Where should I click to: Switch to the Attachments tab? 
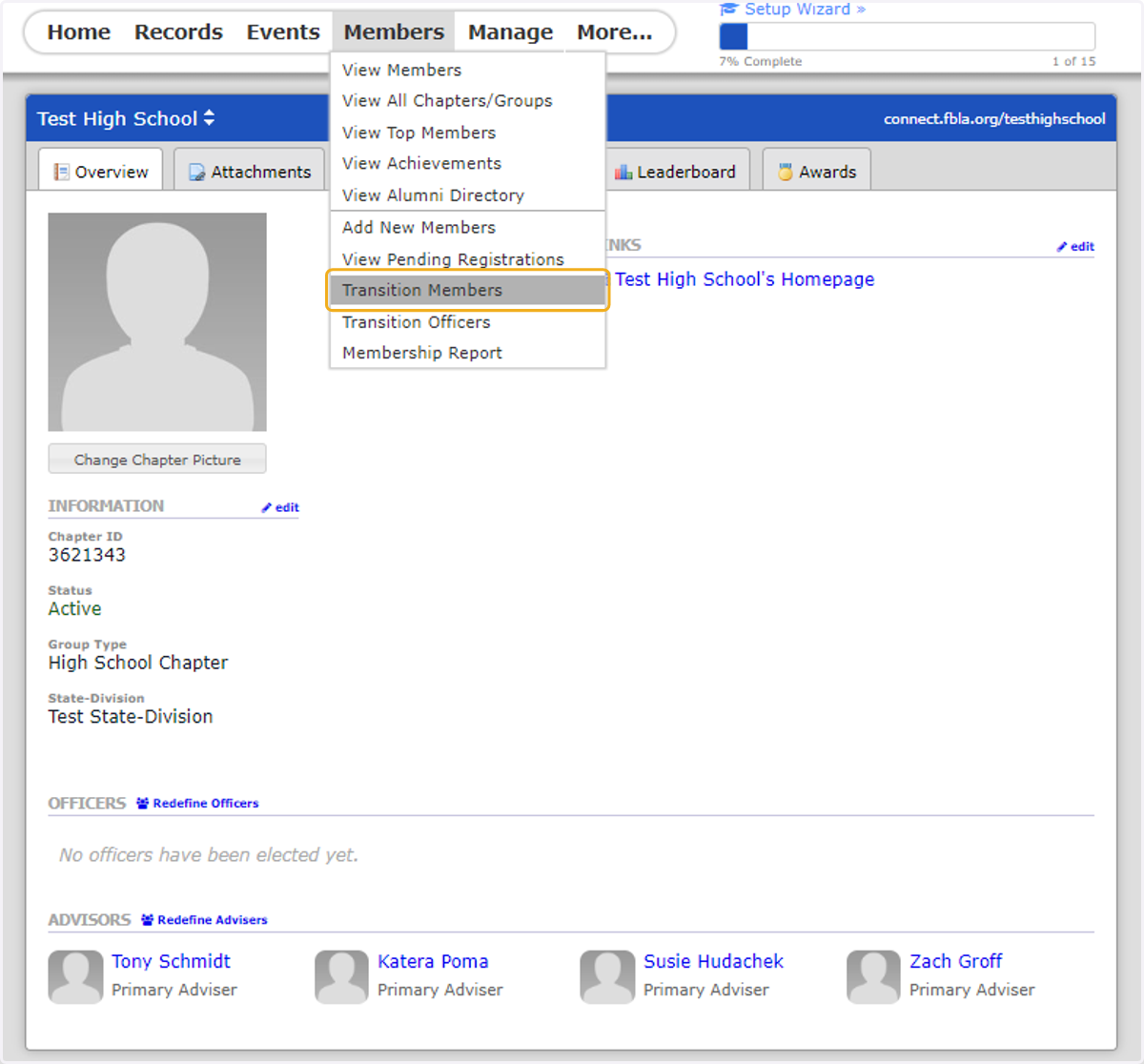(x=250, y=171)
